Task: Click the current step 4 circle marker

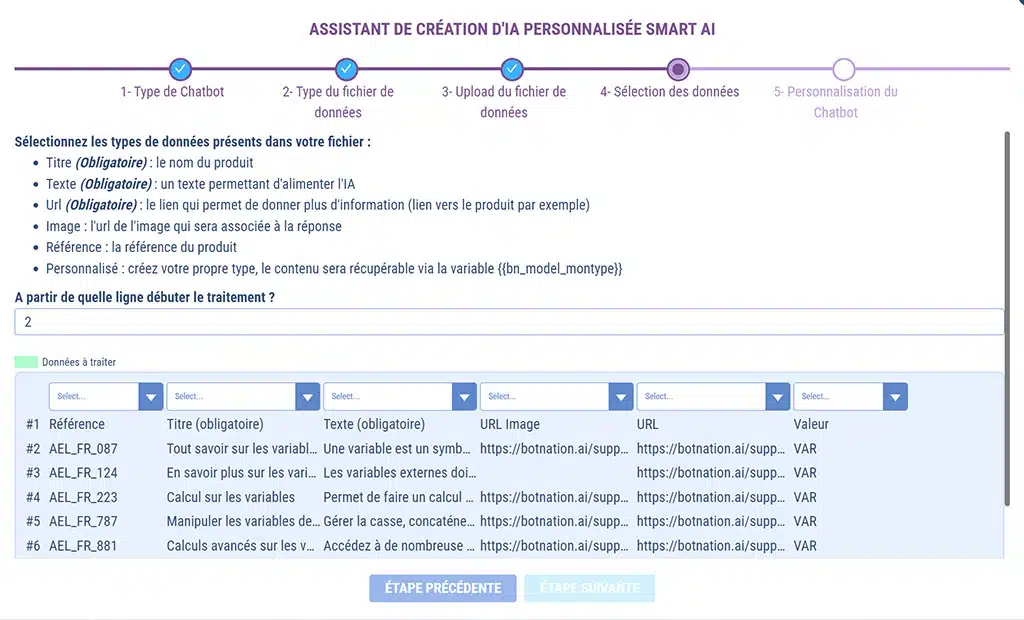Action: (678, 69)
